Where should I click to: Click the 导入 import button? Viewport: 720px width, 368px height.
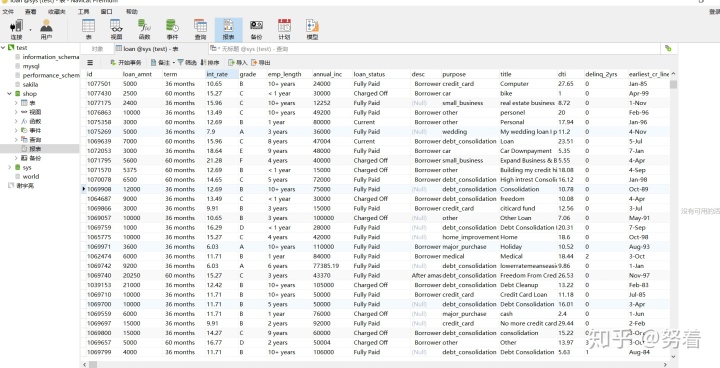[x=238, y=62]
